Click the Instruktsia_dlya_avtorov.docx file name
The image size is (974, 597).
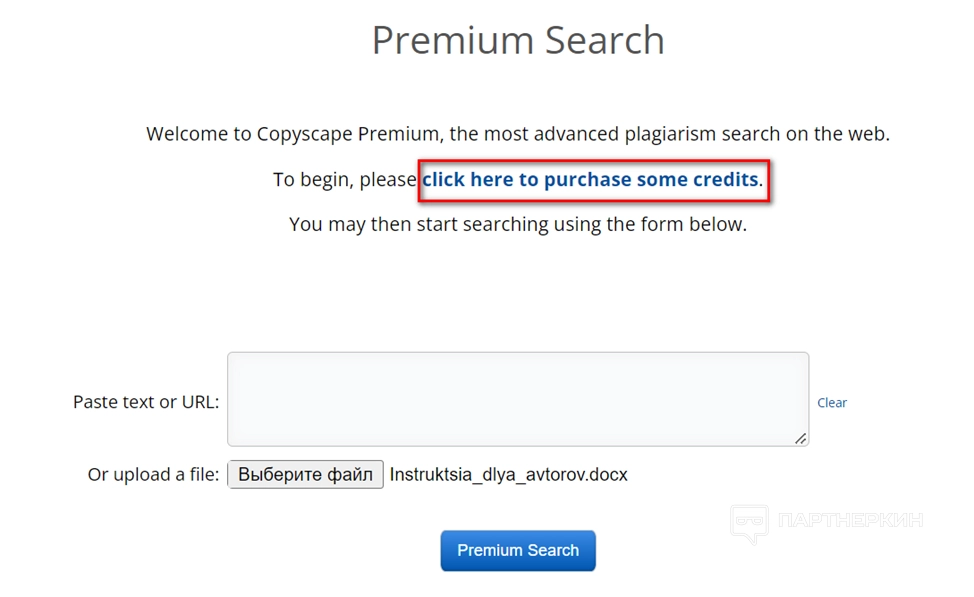click(x=509, y=474)
